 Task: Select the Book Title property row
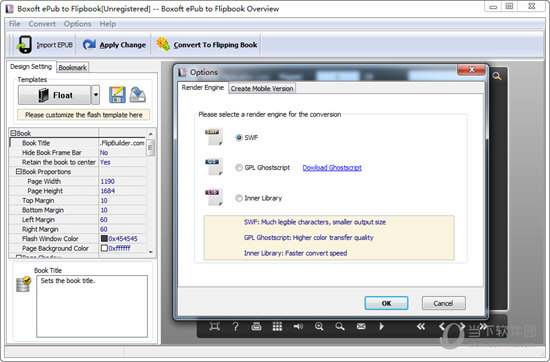coord(77,143)
